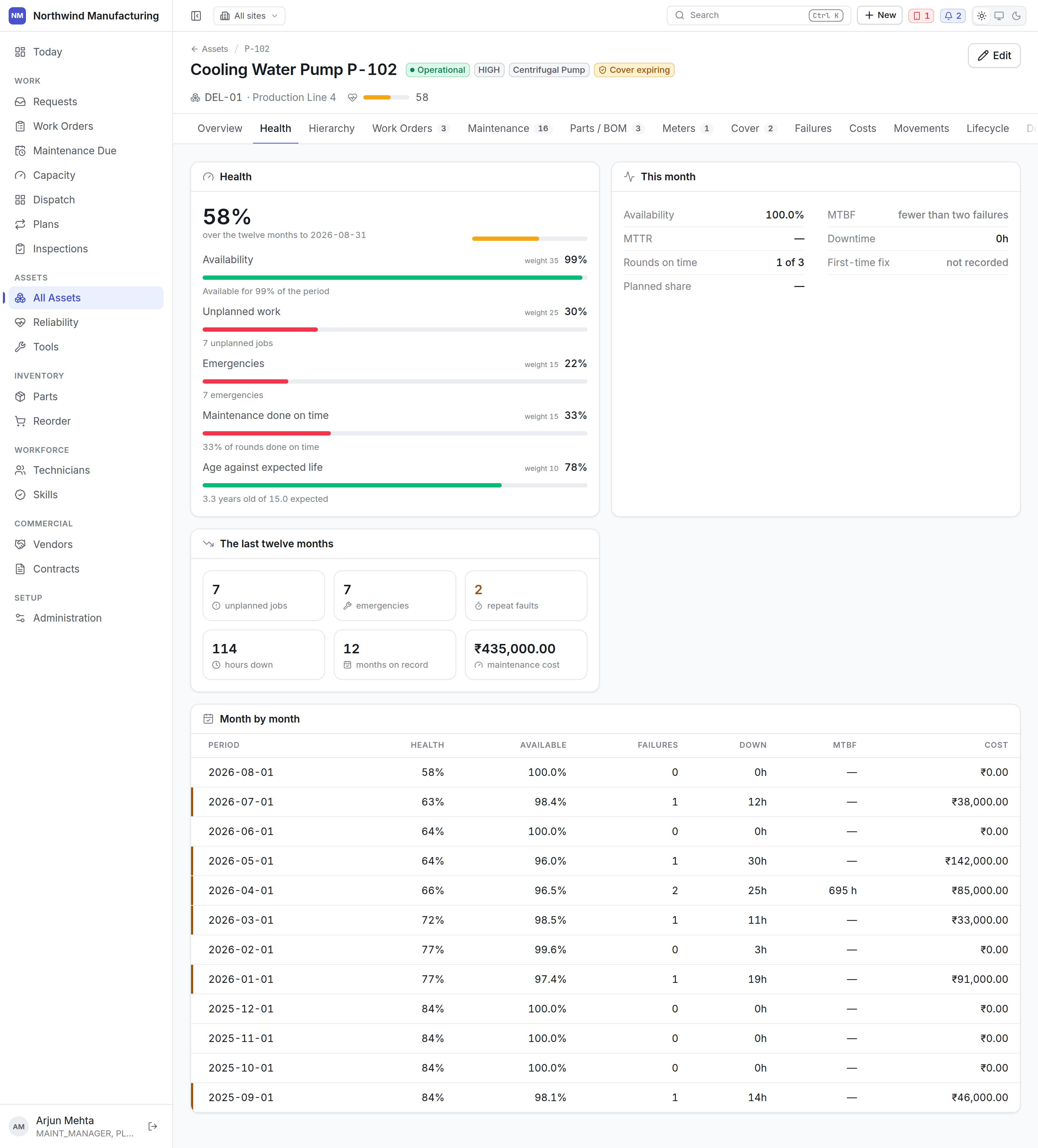Click the Contracts document icon
Screen dimensions: 1038x1148
point(21,568)
